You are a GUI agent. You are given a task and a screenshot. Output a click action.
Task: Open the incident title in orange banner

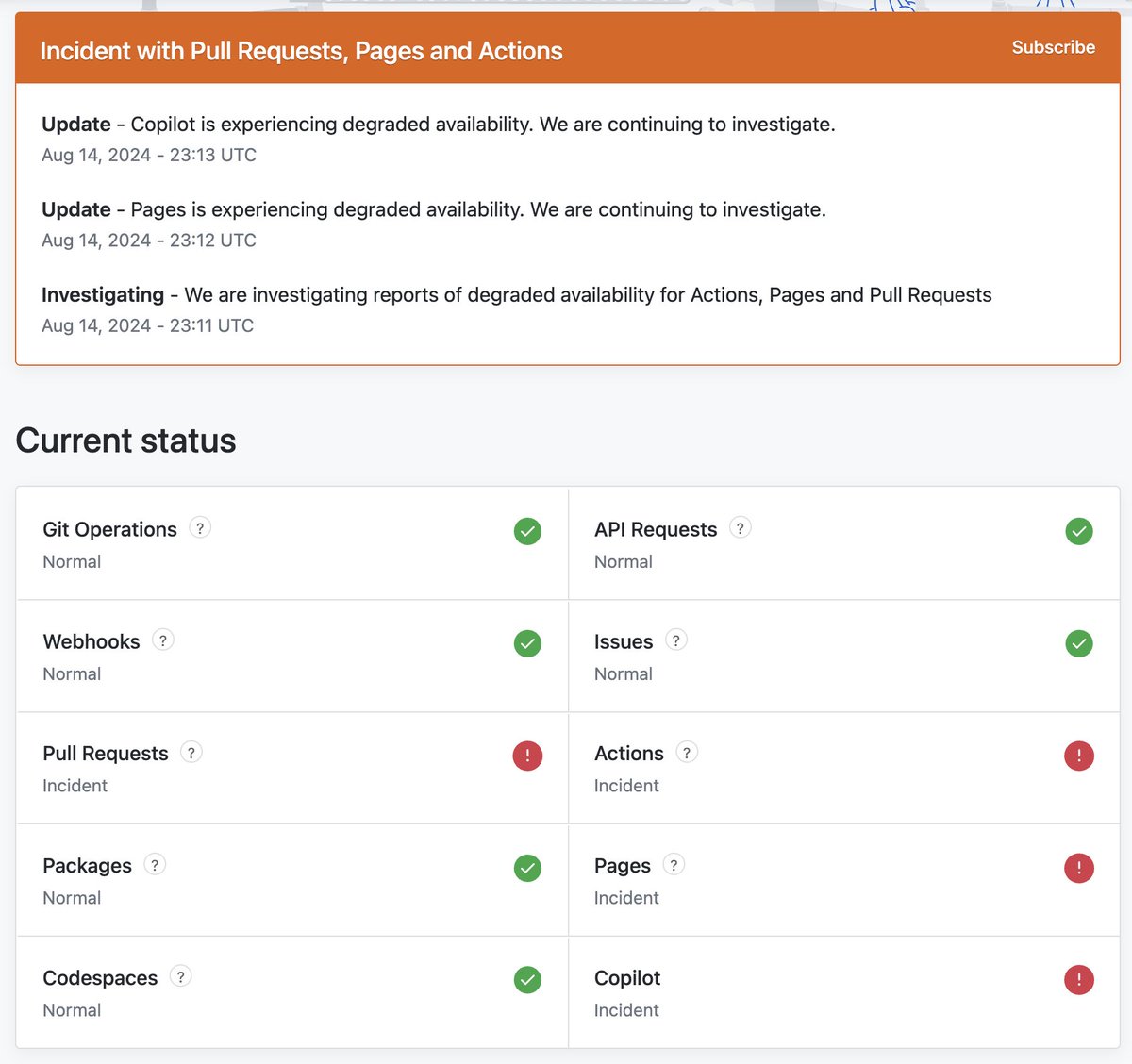point(301,51)
